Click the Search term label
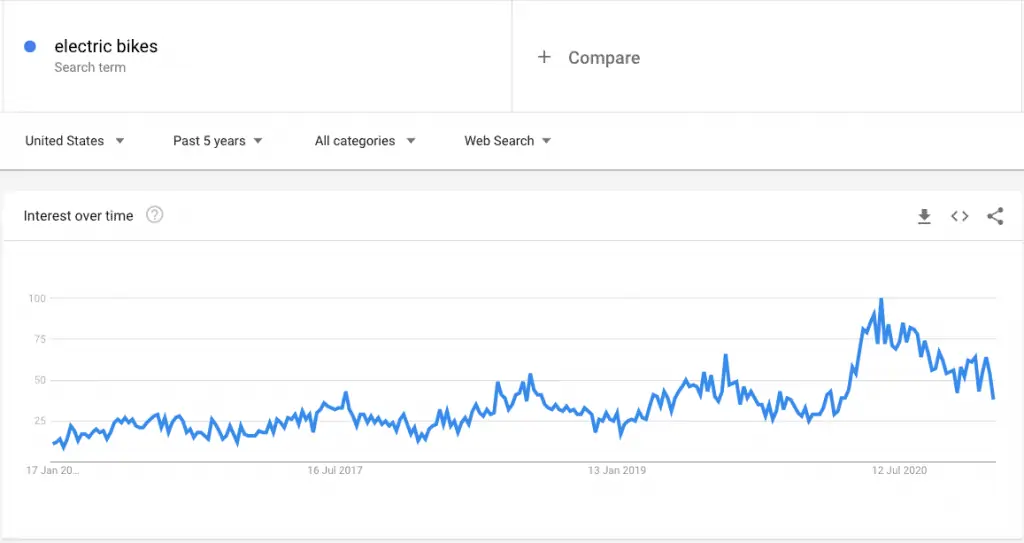 [90, 67]
